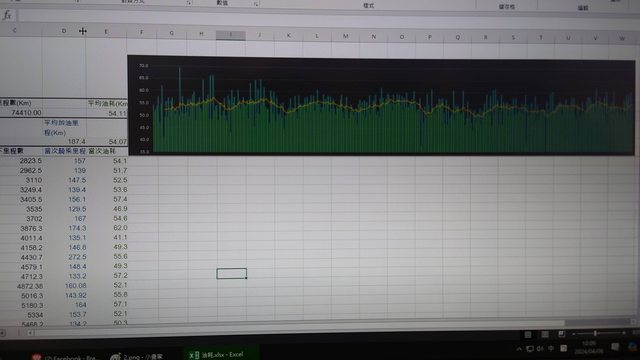Image resolution: width=640 pixels, height=360 pixels.
Task: Open the Excel 油耗.xlsx taskbar button
Action: pyautogui.click(x=221, y=354)
